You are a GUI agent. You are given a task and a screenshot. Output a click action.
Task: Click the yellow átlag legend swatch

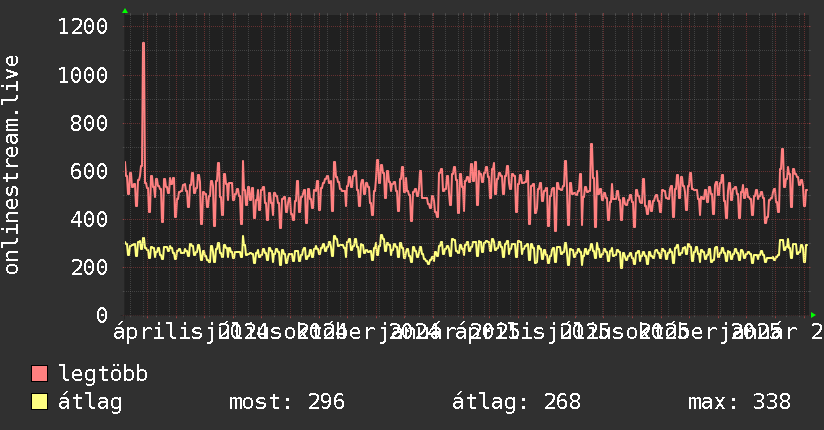pos(39,402)
